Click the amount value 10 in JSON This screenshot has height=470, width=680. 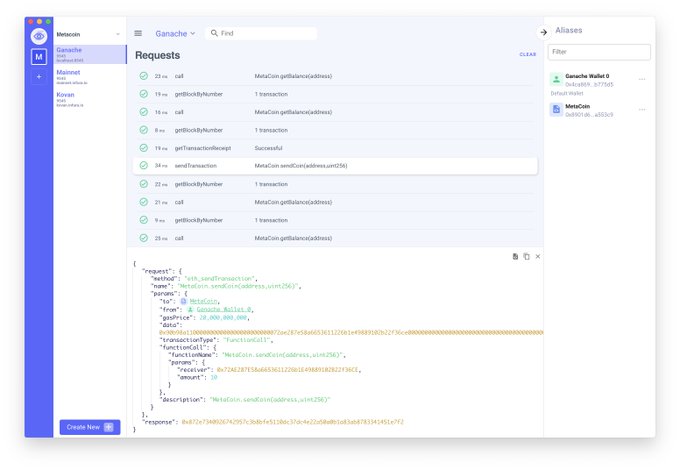[214, 377]
